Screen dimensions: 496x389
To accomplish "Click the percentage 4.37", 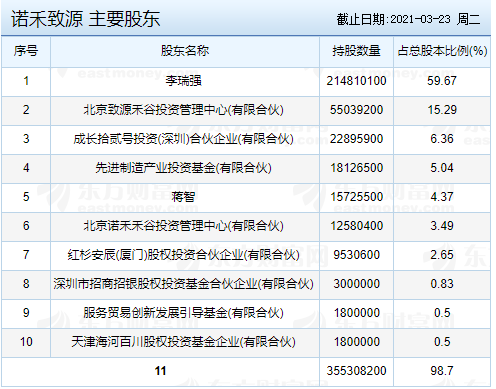I will (442, 197).
